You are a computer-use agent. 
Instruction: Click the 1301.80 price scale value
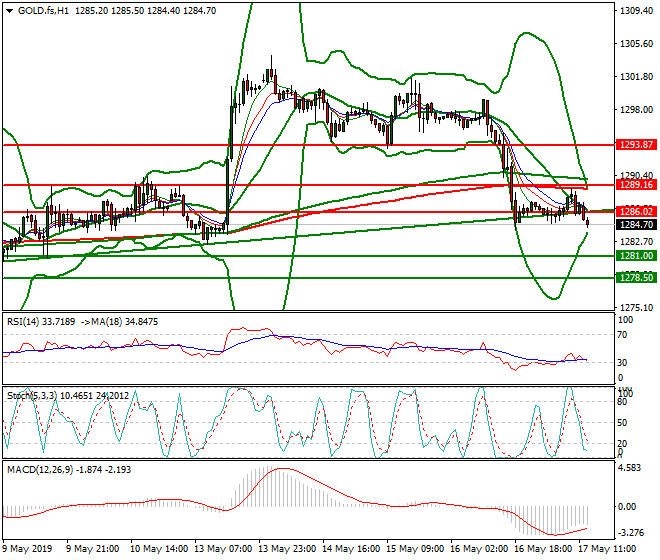pos(636,77)
